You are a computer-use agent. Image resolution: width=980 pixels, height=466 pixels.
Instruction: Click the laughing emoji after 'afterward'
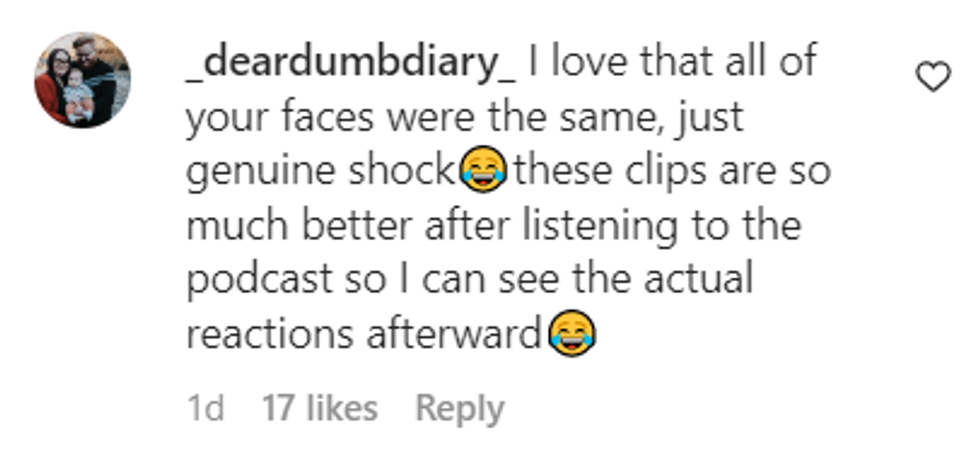tap(572, 334)
